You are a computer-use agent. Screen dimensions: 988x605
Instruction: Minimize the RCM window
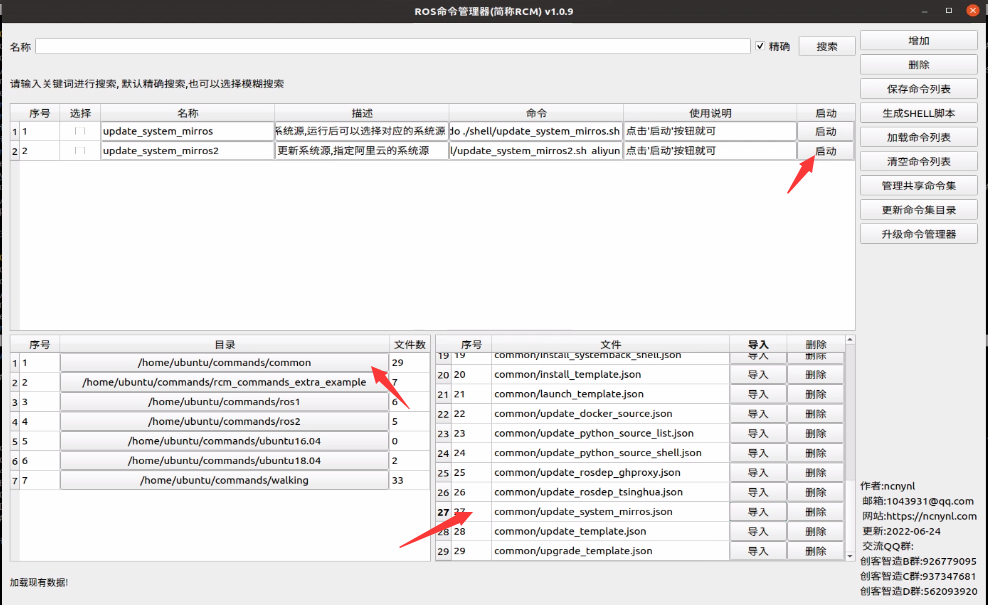coord(925,11)
